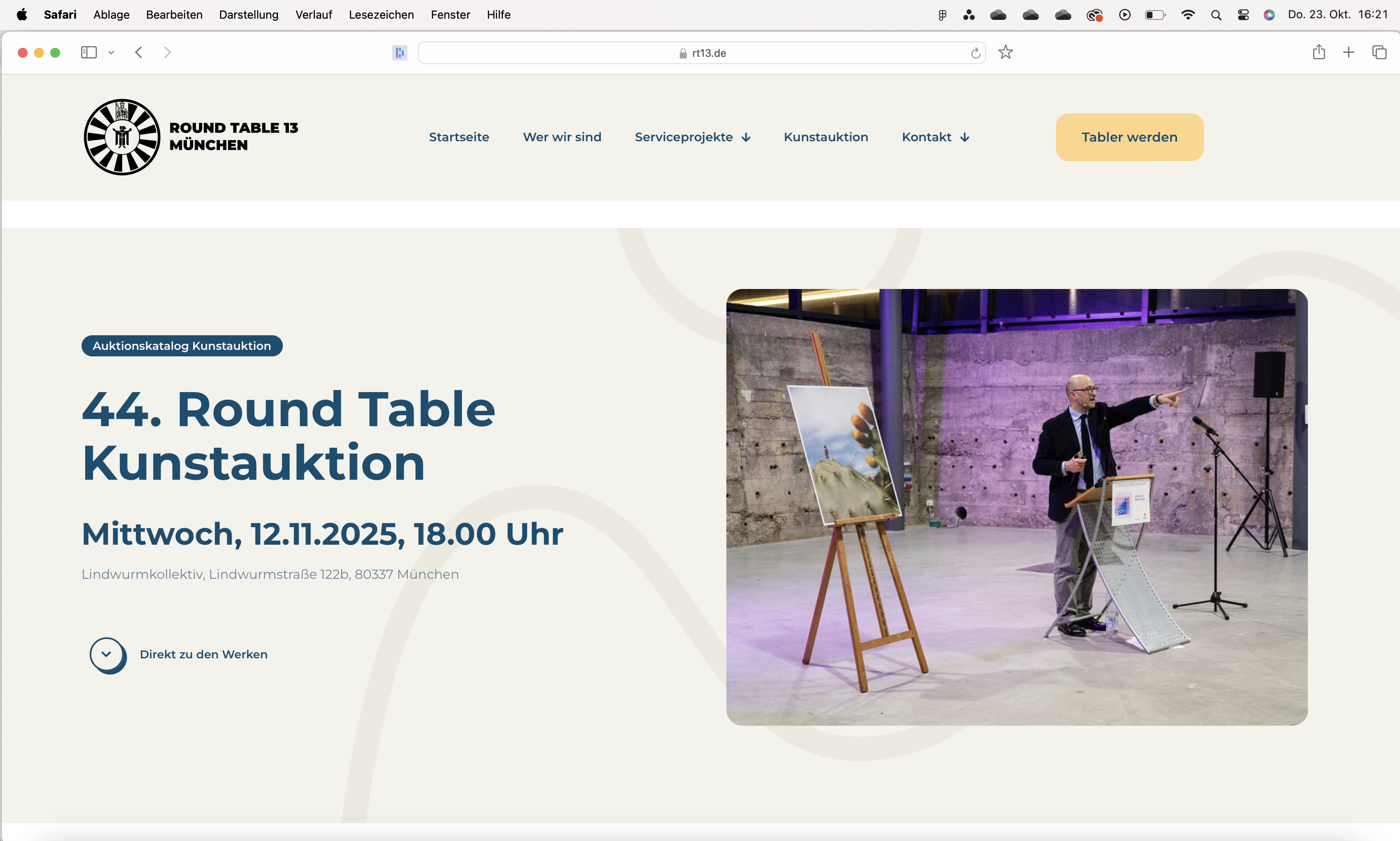1400x841 pixels.
Task: Click the rt13.de address field
Action: point(701,53)
